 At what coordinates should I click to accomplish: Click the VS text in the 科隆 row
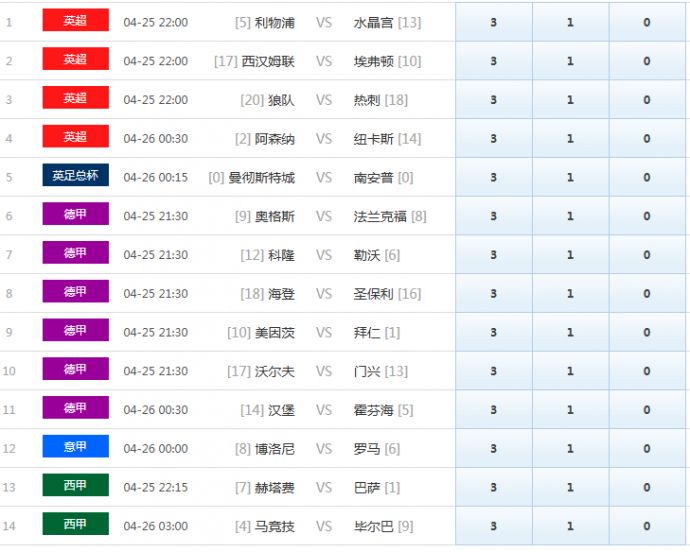click(324, 255)
